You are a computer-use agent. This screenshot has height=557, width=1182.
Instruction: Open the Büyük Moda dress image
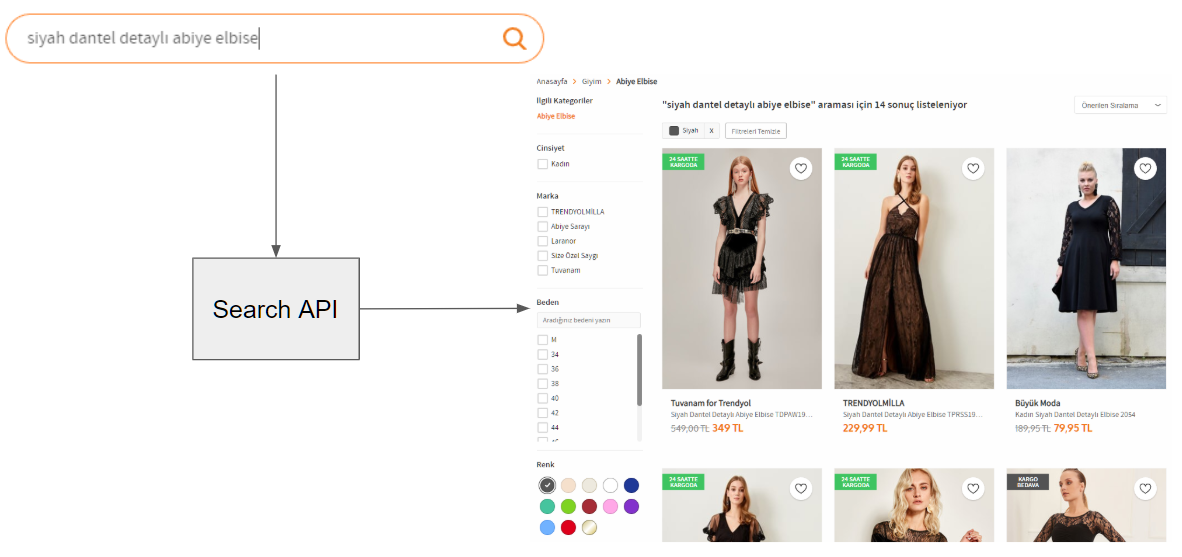tap(1086, 268)
